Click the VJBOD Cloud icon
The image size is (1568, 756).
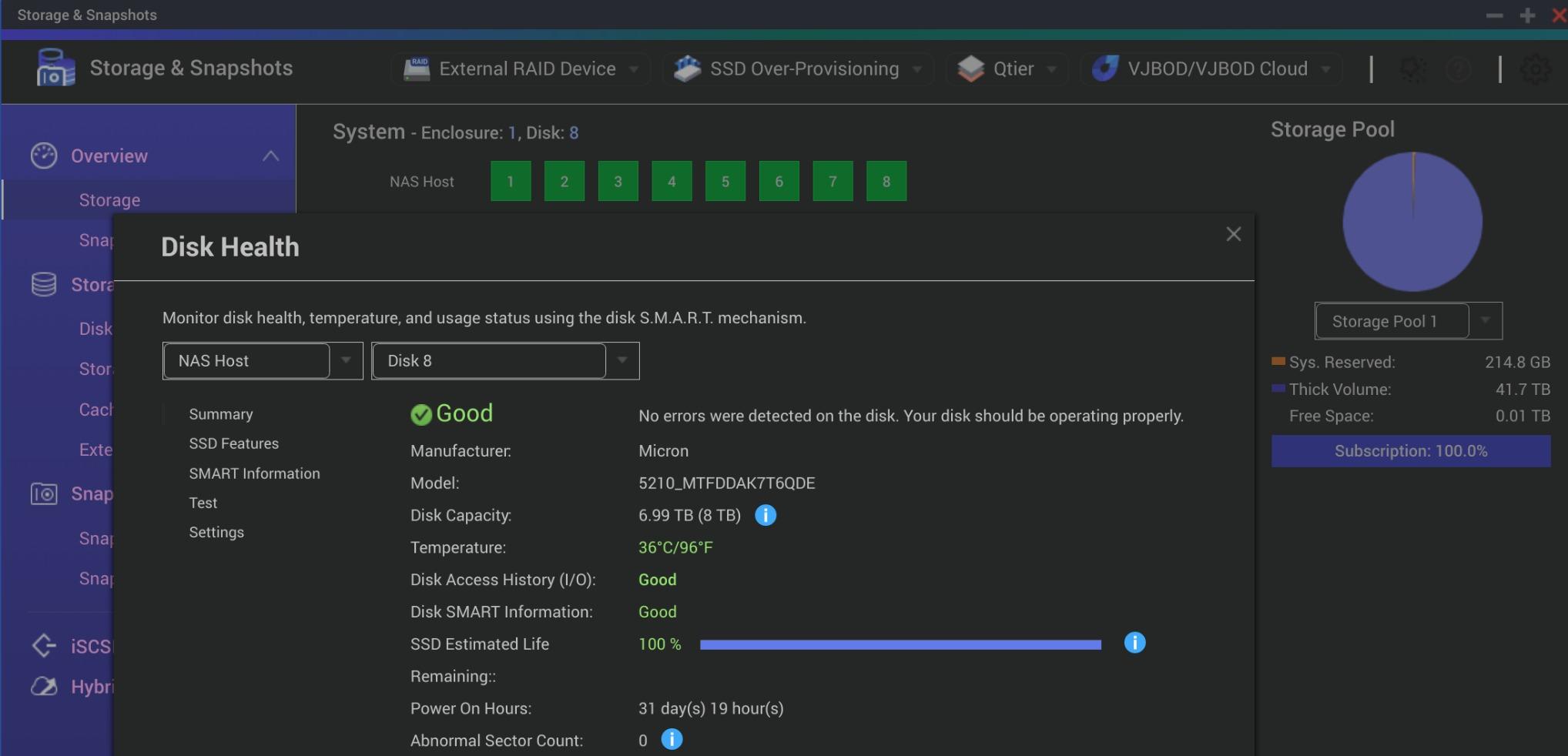coord(1105,69)
